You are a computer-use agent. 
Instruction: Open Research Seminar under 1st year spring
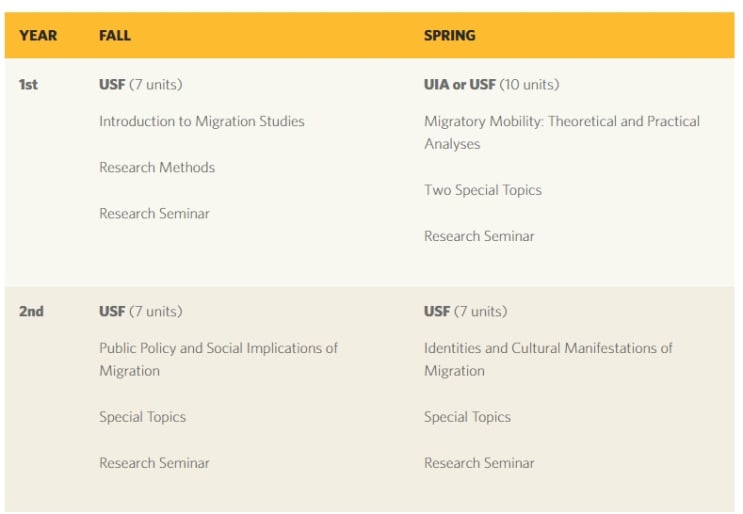click(479, 236)
